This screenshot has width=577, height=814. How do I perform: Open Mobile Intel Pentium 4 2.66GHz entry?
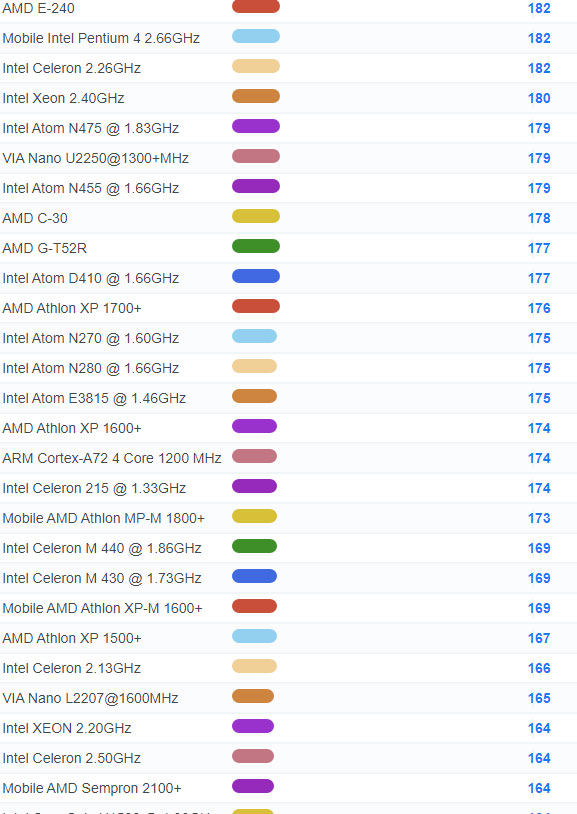[x=101, y=38]
